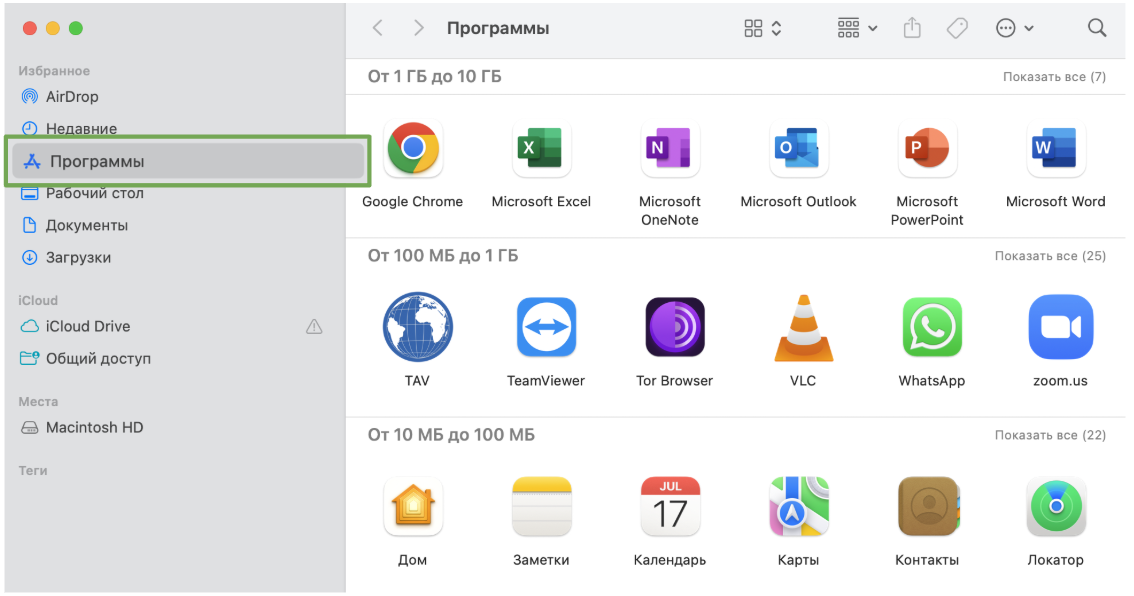Open the grouping options dropdown
The height and width of the screenshot is (596, 1134).
(x=855, y=28)
